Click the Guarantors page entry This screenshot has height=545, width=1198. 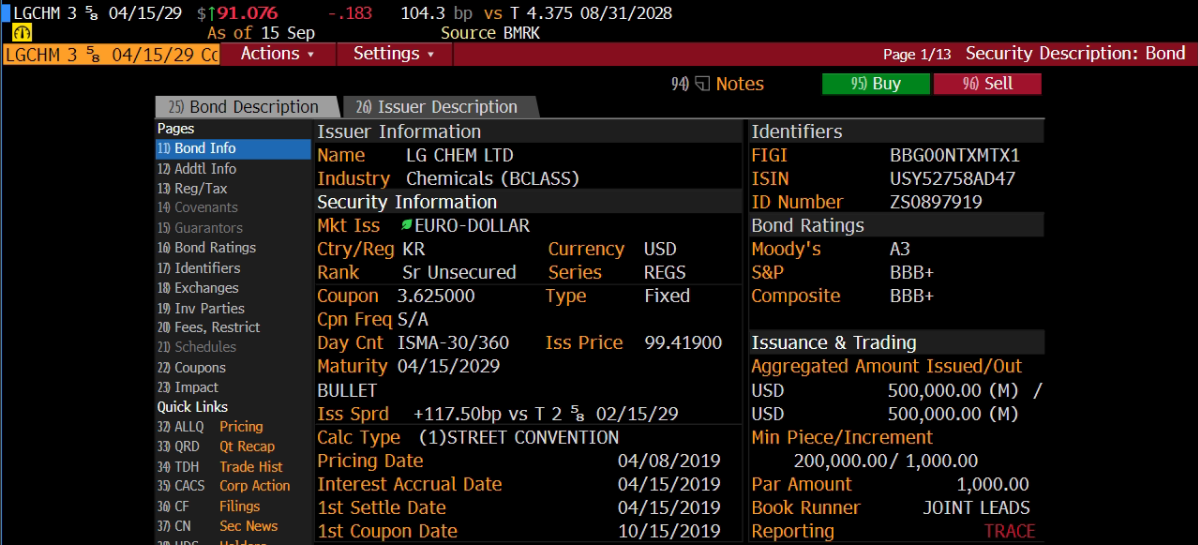(x=199, y=228)
